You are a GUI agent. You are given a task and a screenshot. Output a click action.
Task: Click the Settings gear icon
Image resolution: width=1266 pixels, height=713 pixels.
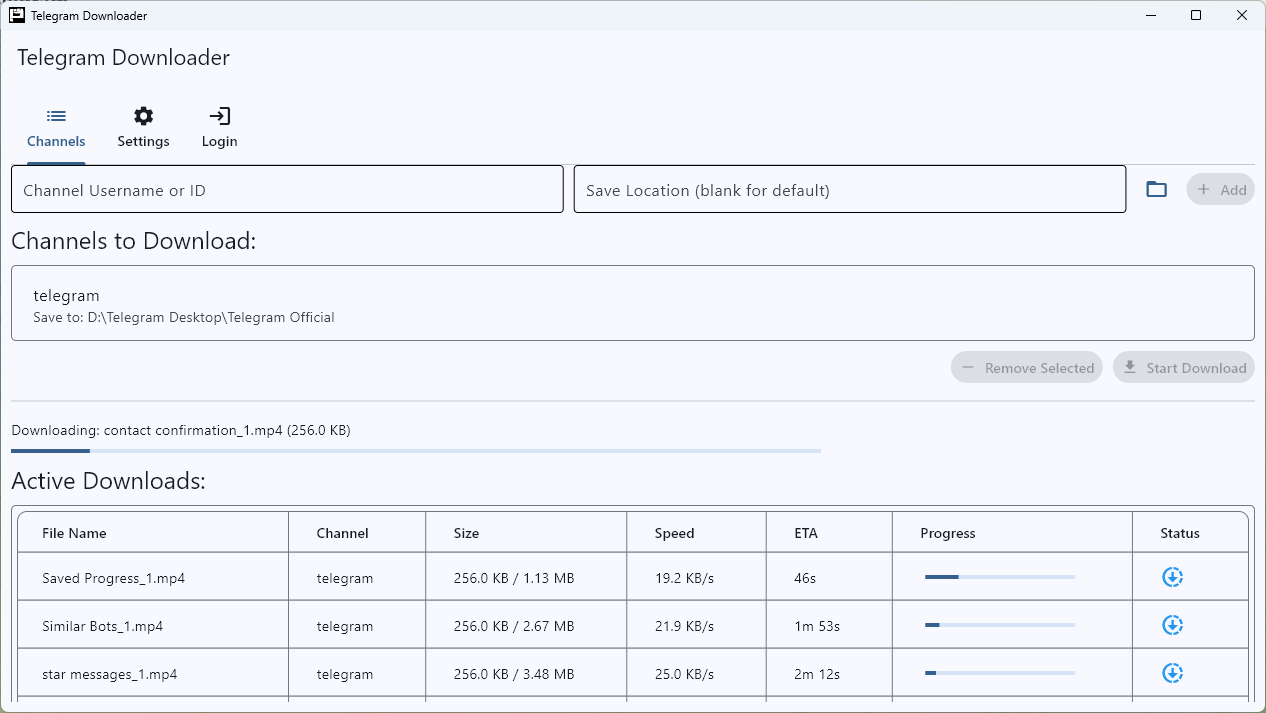tap(143, 115)
